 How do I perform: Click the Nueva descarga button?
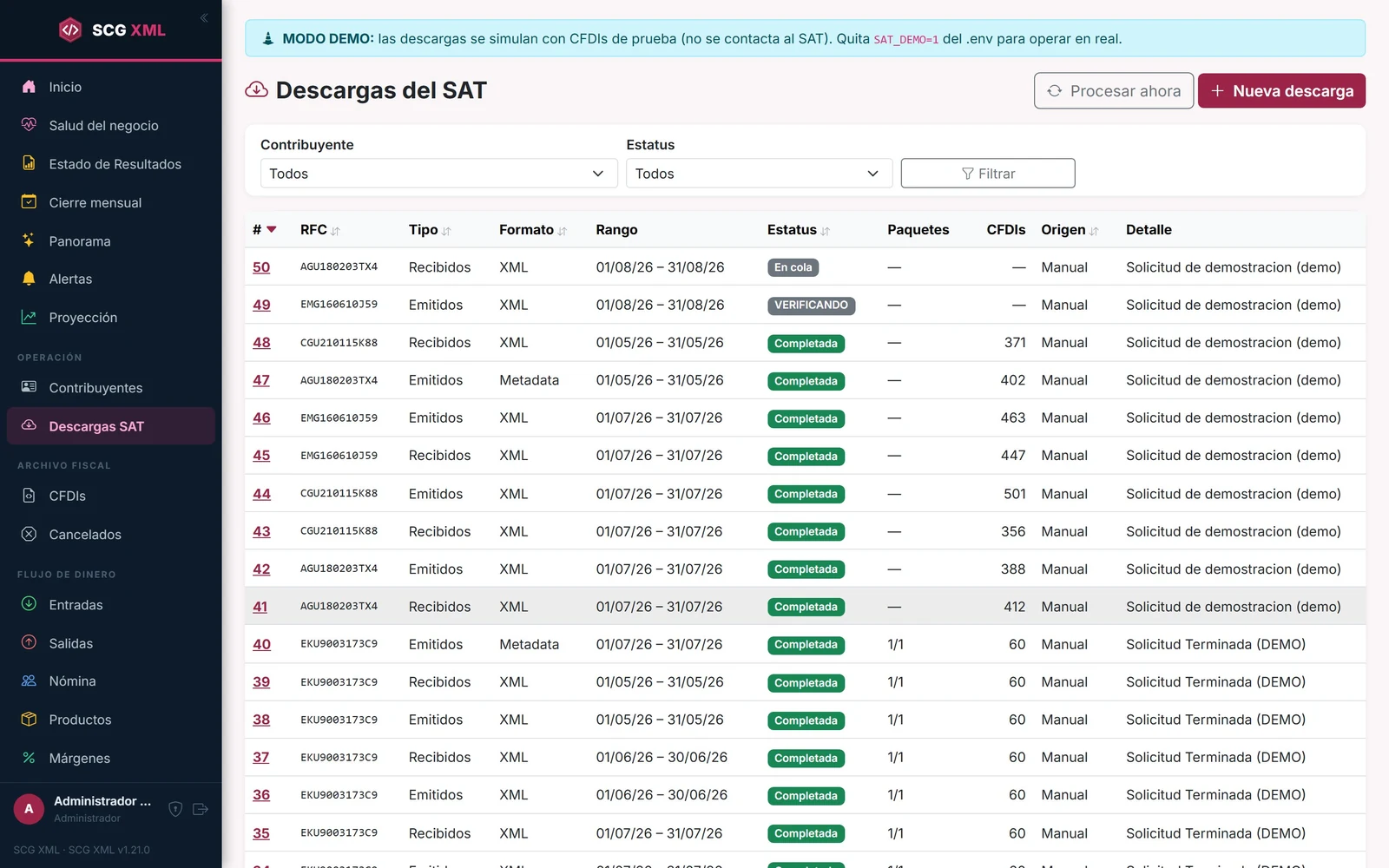coord(1281,91)
